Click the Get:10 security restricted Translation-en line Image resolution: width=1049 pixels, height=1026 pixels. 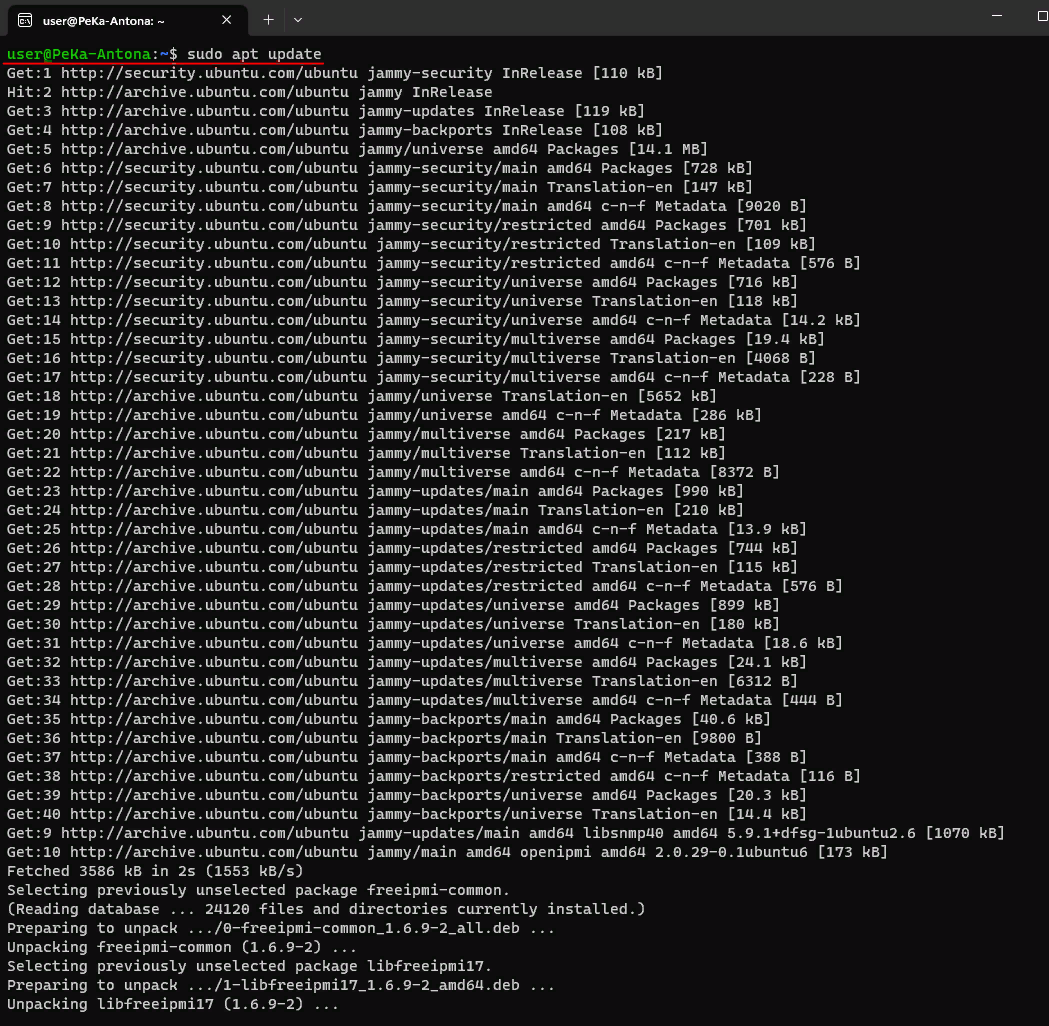[411, 244]
